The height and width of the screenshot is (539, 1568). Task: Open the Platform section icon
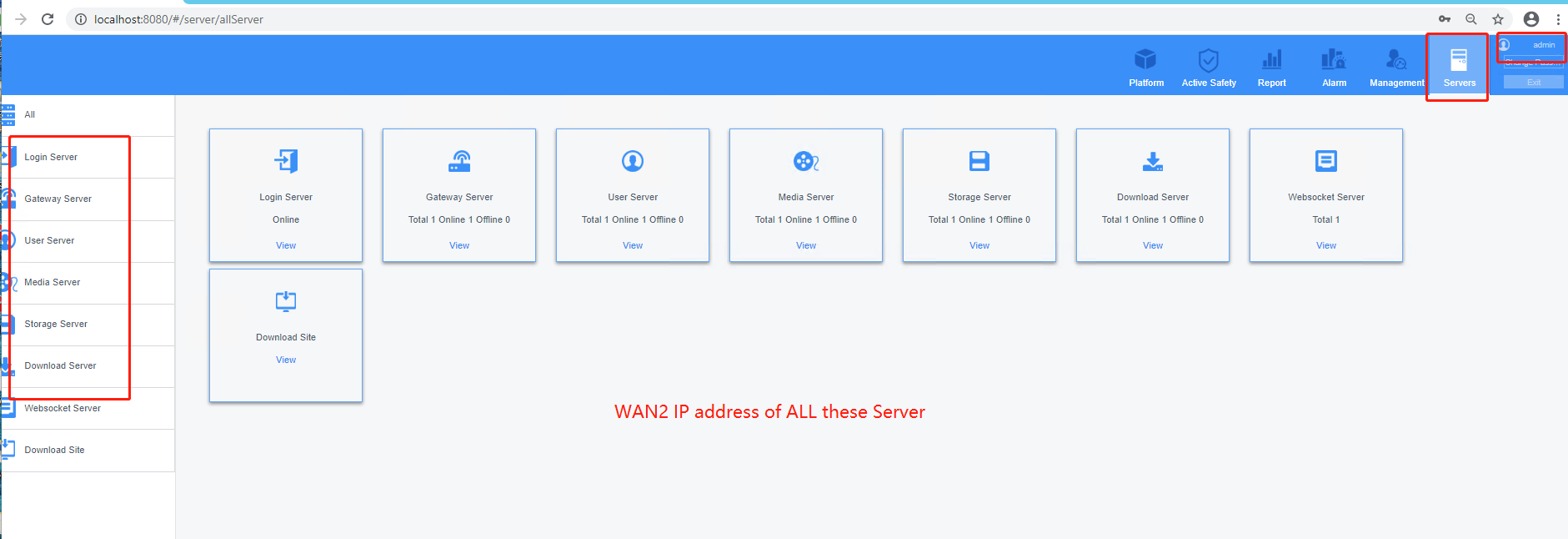coord(1145,59)
